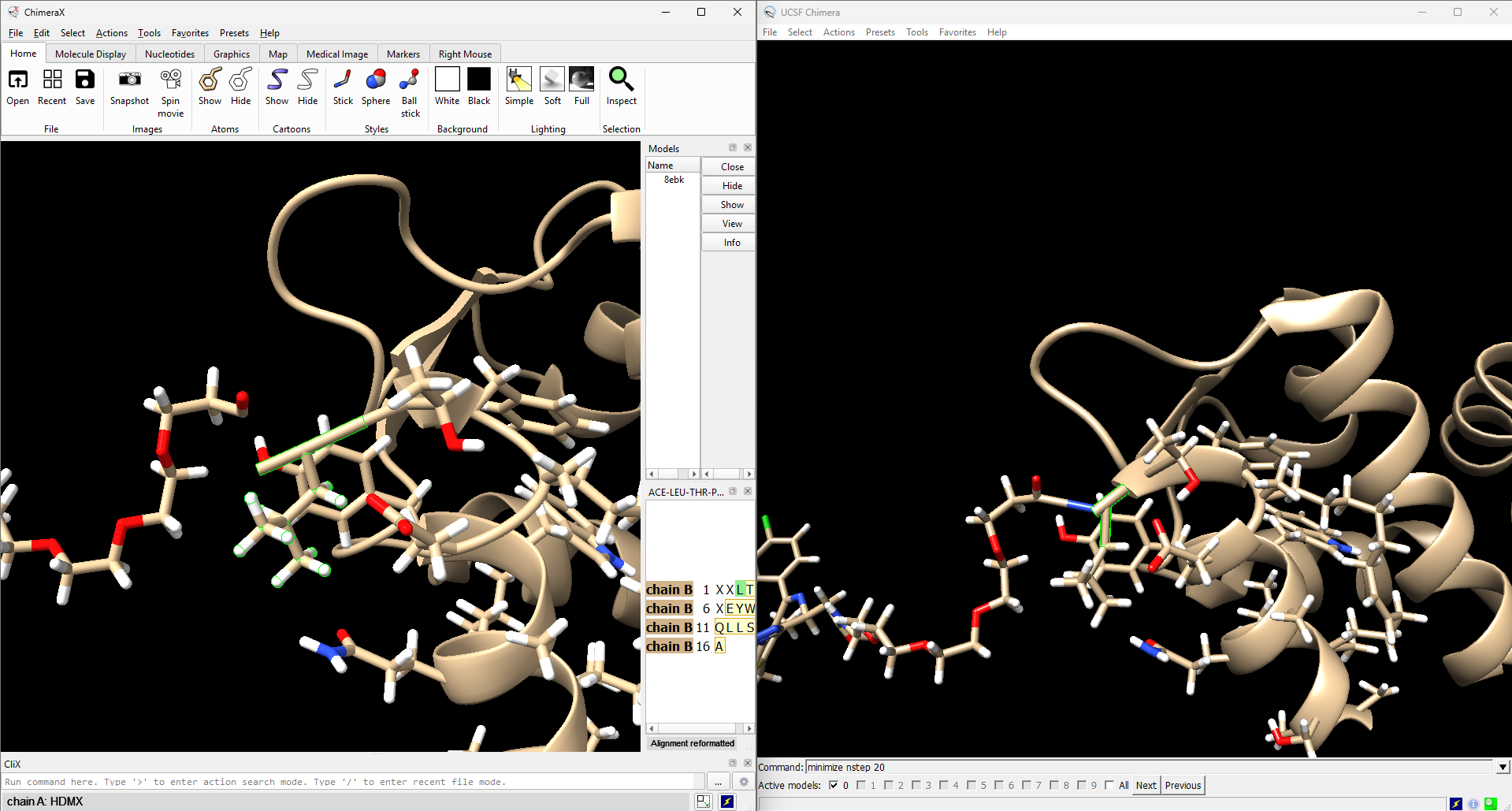The image size is (1512, 811).
Task: Enable active model 1 checkbox
Action: [x=861, y=785]
